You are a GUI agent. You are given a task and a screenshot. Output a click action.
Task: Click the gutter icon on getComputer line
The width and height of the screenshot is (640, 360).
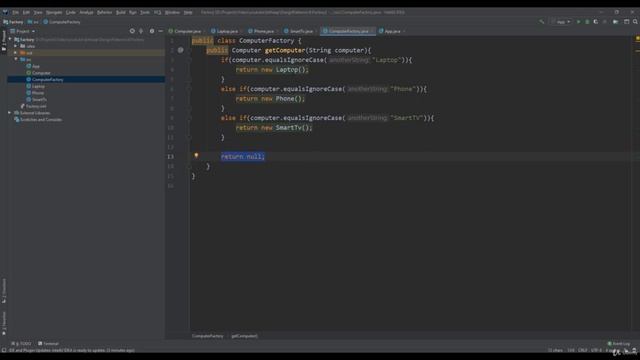pyautogui.click(x=180, y=50)
